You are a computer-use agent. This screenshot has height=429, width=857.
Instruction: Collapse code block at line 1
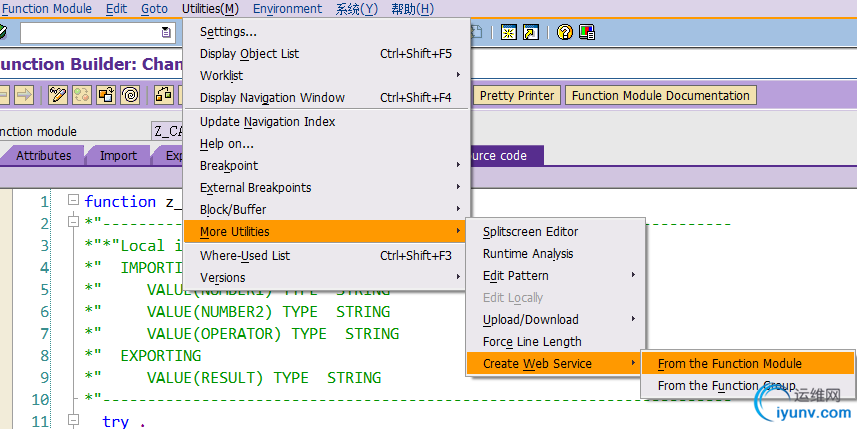73,200
